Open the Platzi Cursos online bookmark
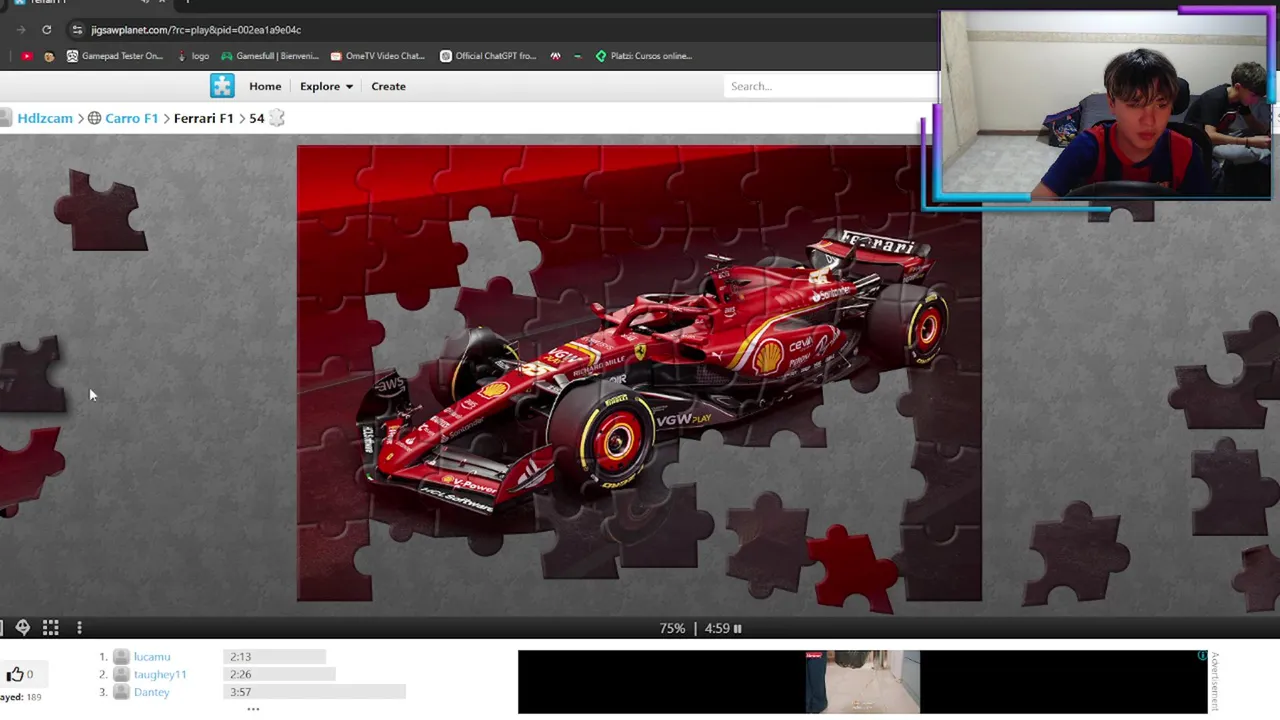Viewport: 1280px width, 720px height. tap(643, 56)
